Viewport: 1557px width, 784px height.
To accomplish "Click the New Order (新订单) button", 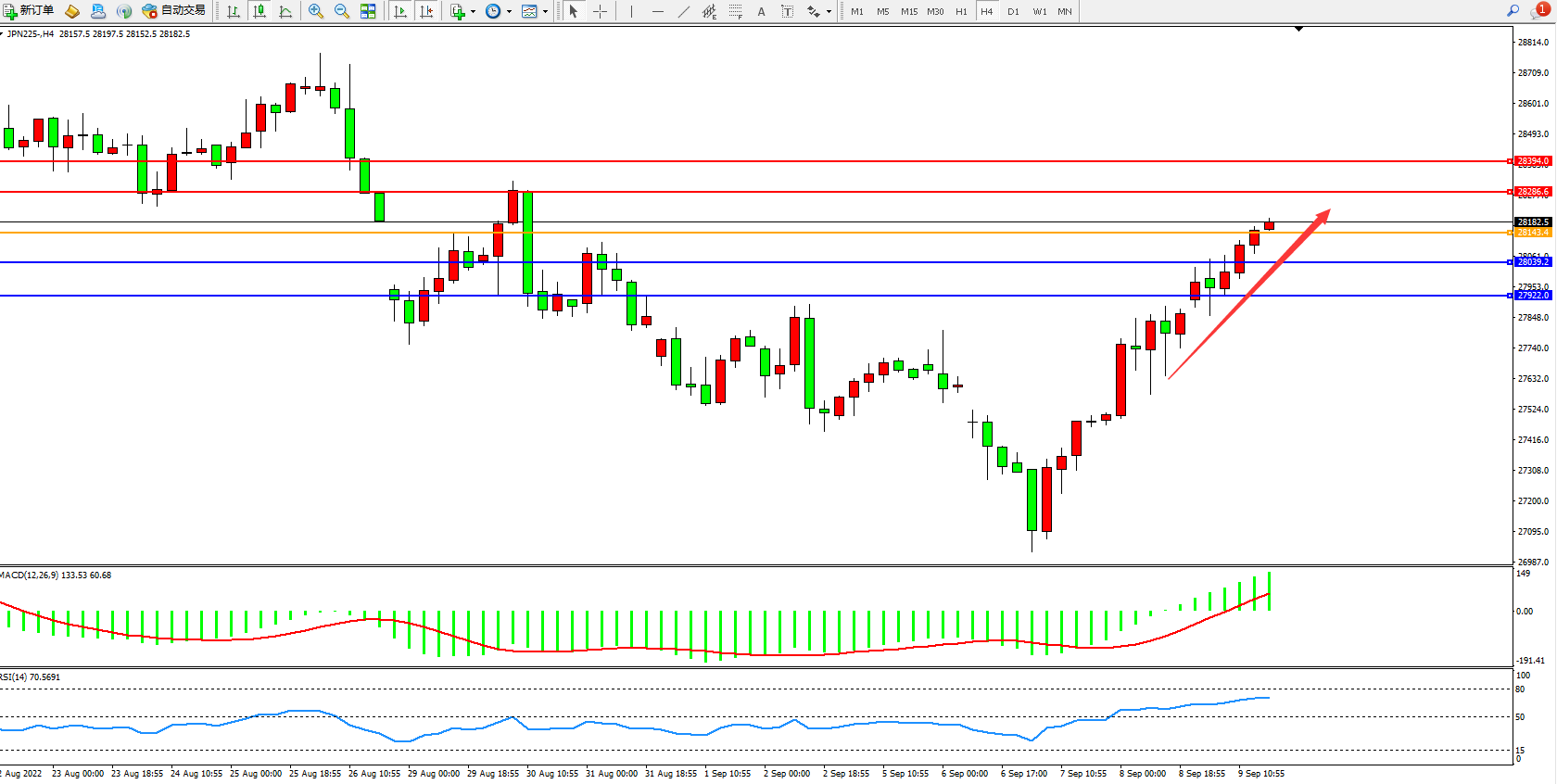I will coord(28,11).
